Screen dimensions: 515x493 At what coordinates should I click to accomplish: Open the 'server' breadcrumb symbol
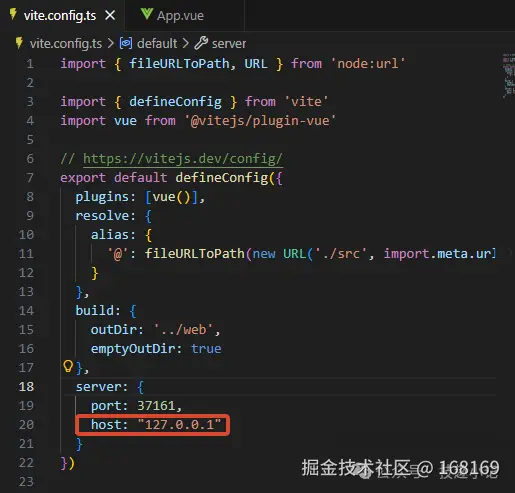(x=229, y=44)
